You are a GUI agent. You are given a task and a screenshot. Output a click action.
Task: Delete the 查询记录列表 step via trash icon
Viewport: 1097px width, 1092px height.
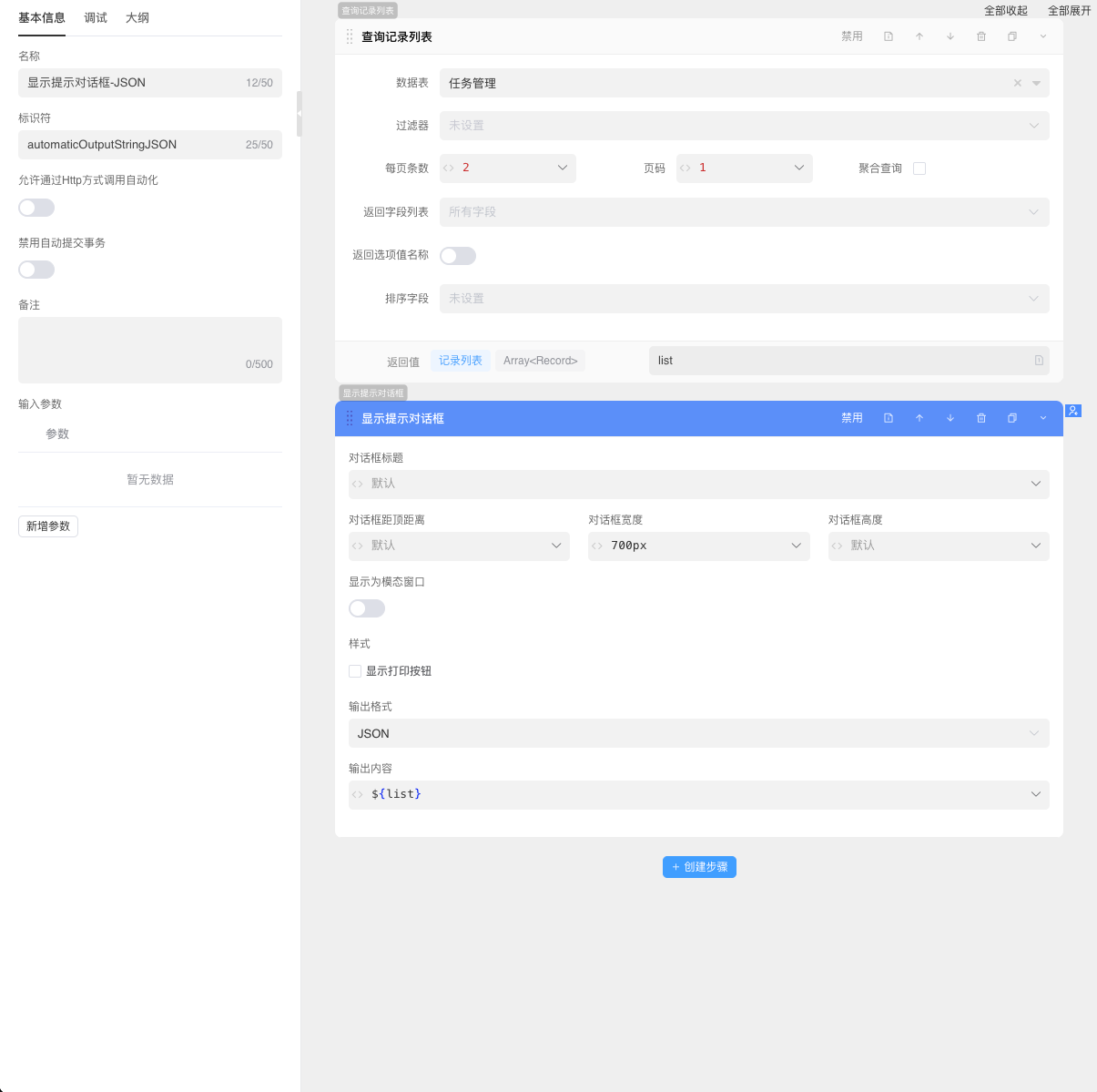pos(981,36)
